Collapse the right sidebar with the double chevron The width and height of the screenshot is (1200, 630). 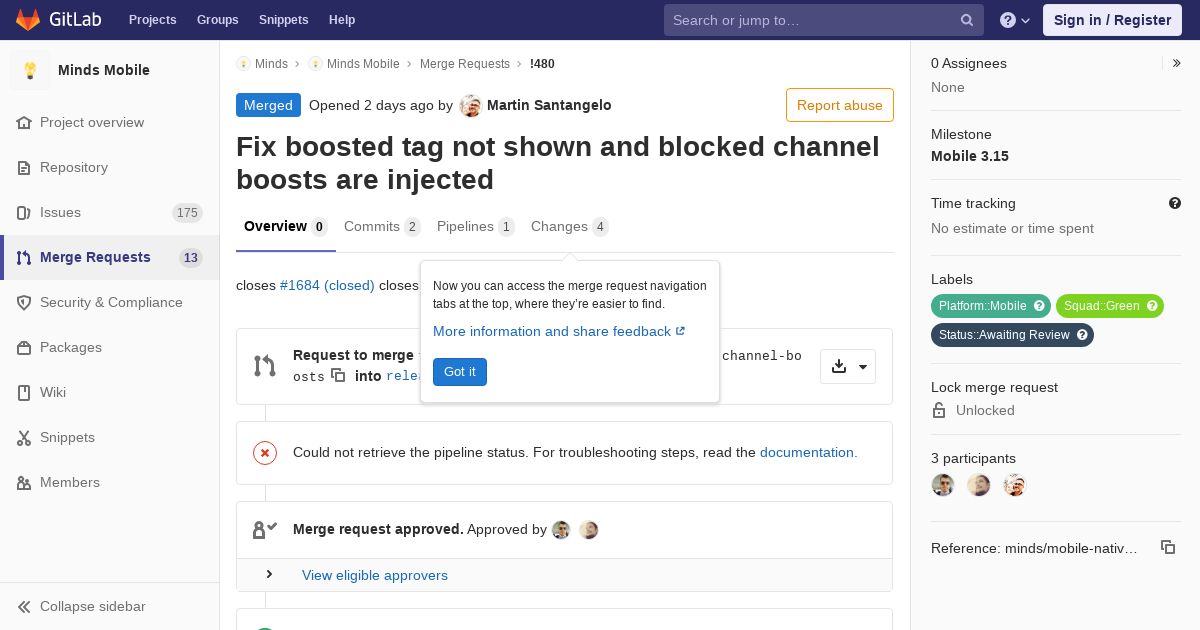coord(1177,63)
